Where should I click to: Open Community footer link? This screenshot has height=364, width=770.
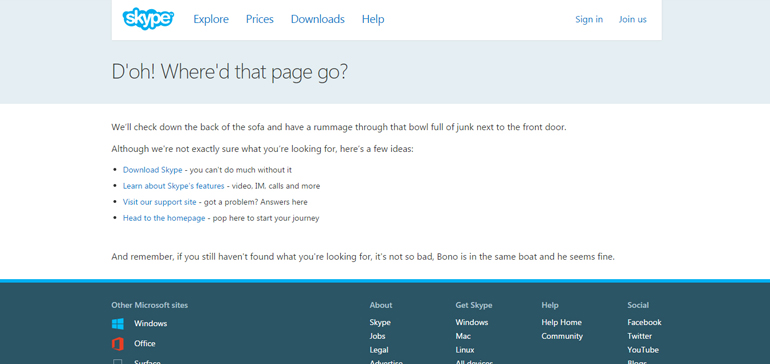tap(562, 336)
